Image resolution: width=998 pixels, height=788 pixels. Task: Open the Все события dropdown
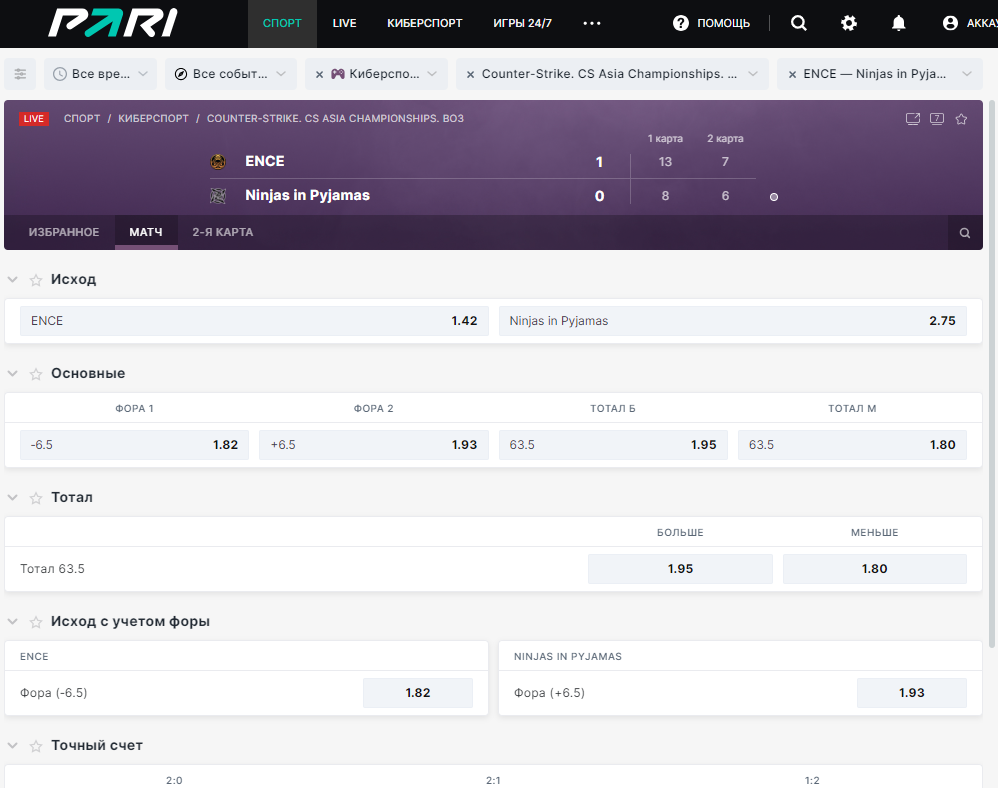231,74
